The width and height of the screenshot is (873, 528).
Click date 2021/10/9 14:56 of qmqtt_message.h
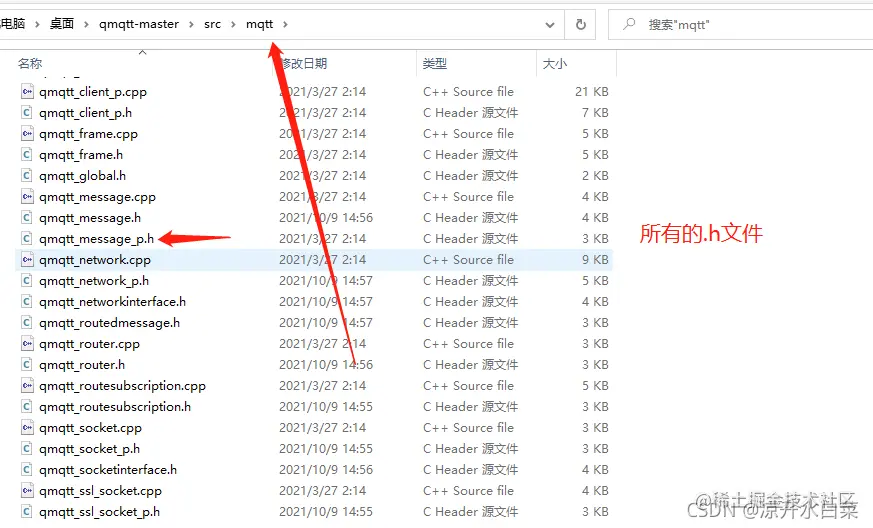(326, 217)
